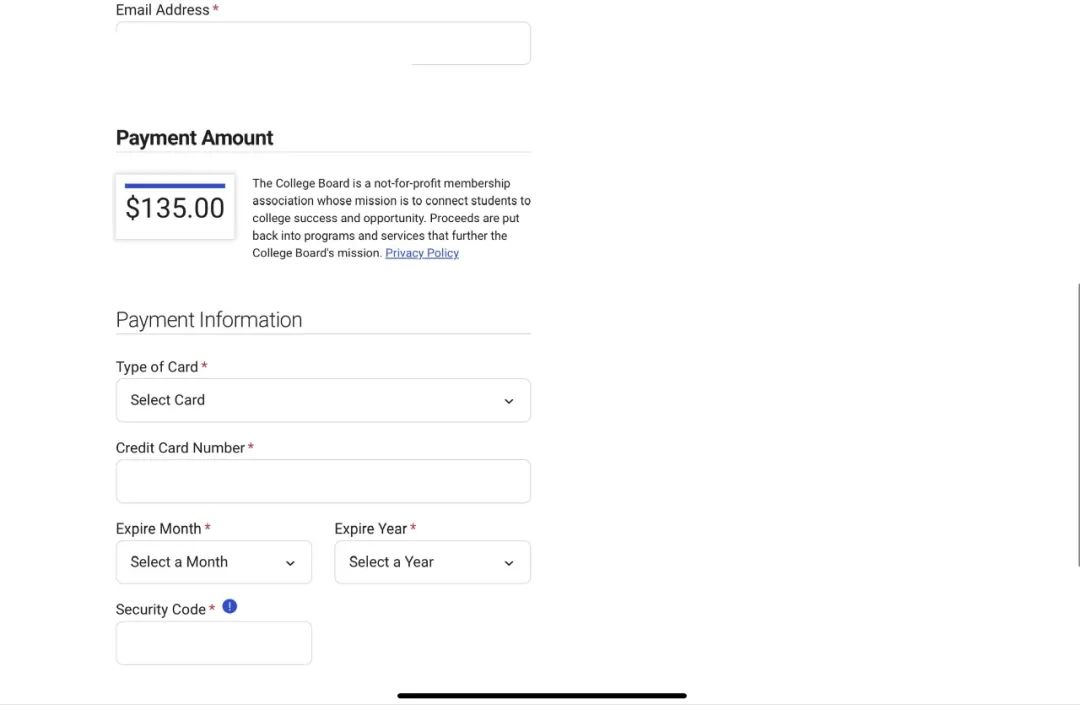Click the Type of Card label
Image resolution: width=1080 pixels, height=705 pixels.
click(157, 367)
